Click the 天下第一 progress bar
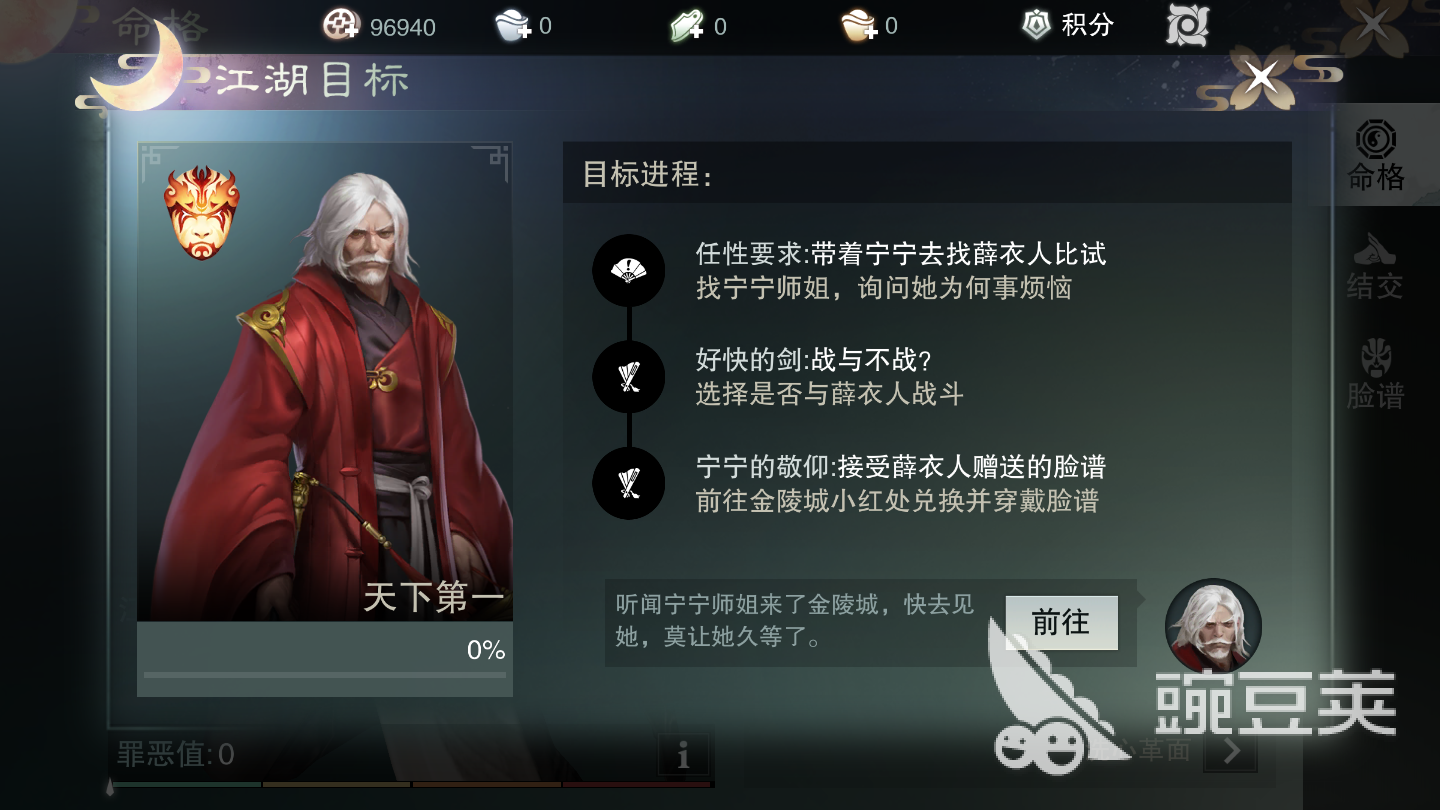This screenshot has height=810, width=1440. coord(325,675)
